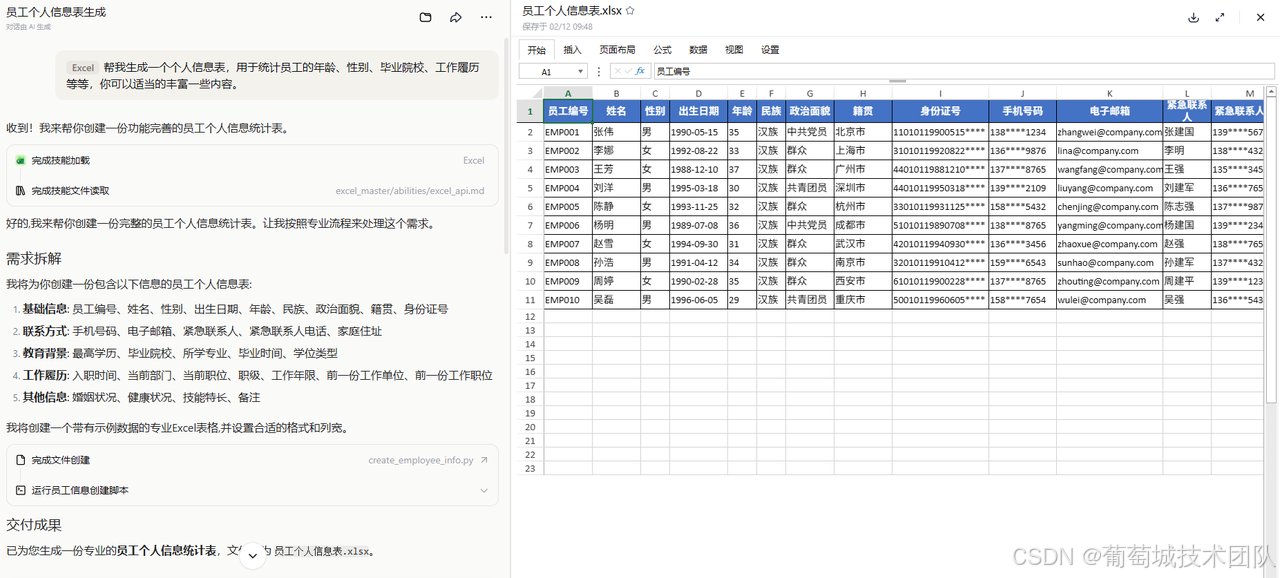Click the 完成技能加载 step row
This screenshot has width=1280, height=578.
pyautogui.click(x=252, y=160)
